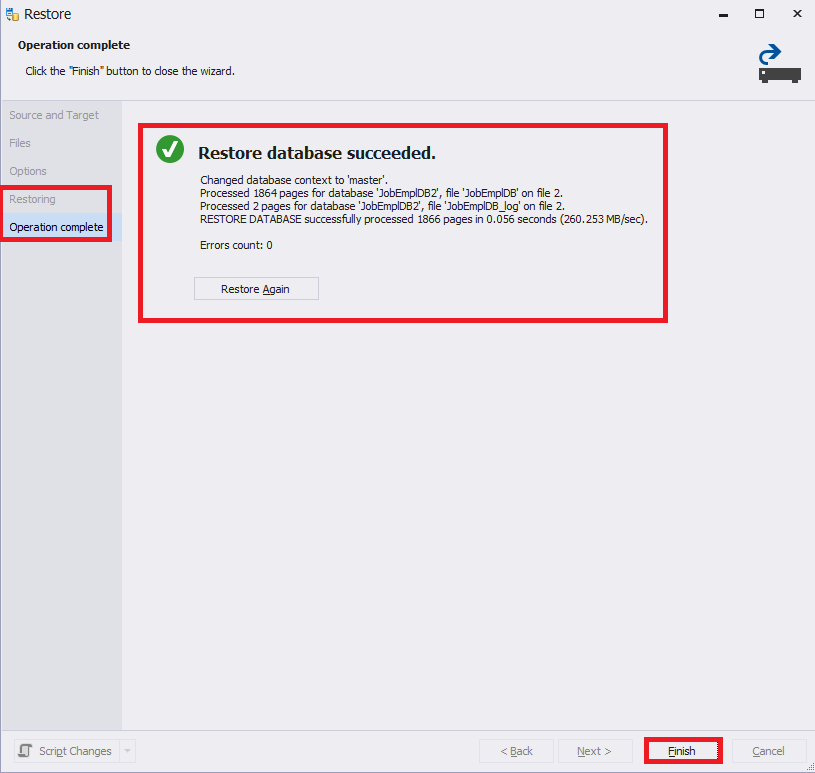Open the Script Changes dropdown arrow

tap(127, 751)
